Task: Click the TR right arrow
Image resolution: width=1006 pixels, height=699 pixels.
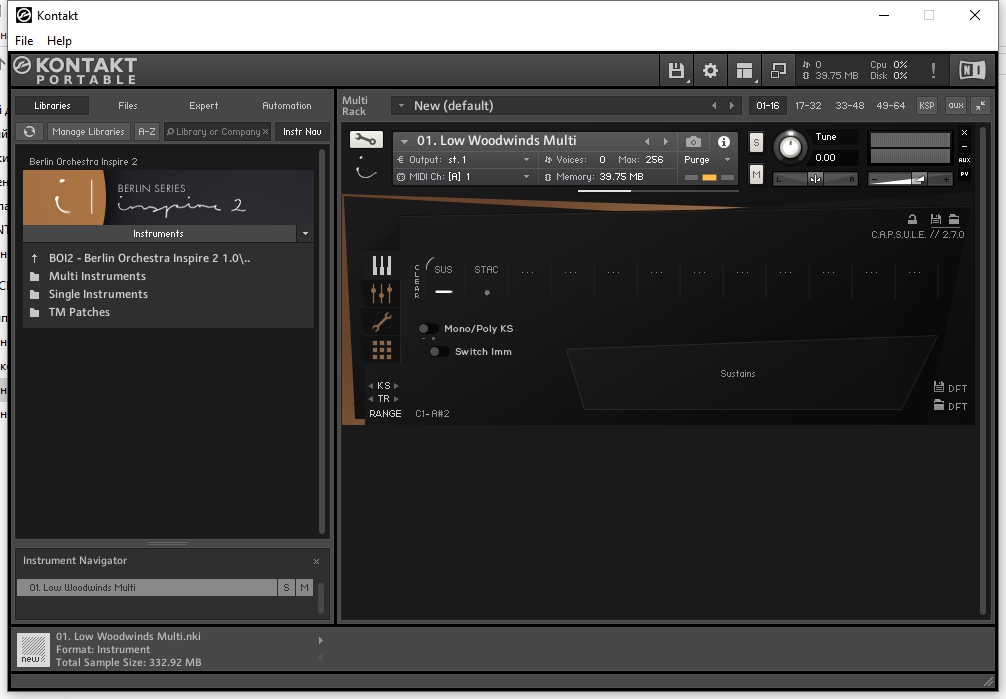Action: point(396,399)
